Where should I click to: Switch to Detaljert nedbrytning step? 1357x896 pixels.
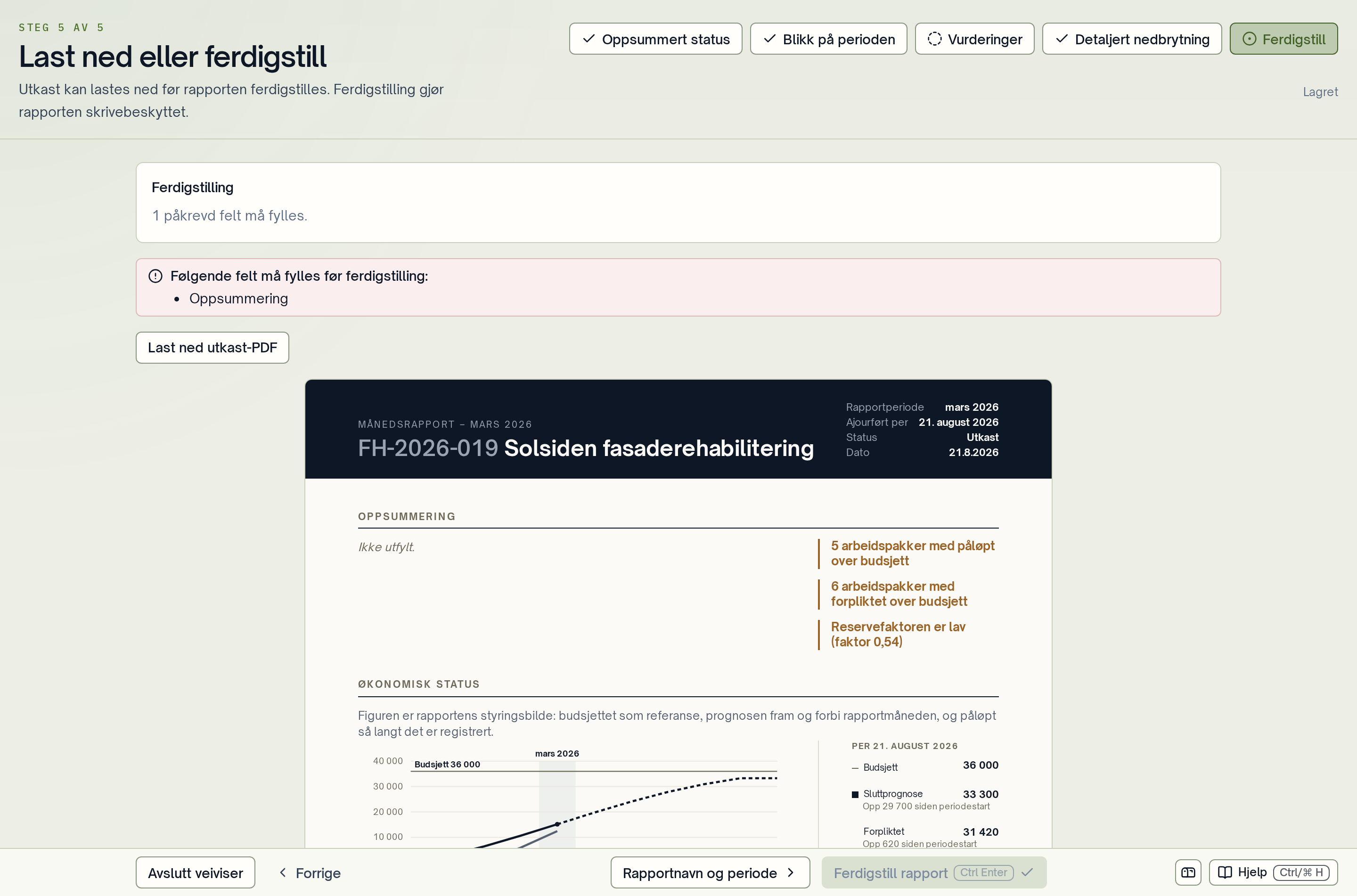click(x=1131, y=39)
